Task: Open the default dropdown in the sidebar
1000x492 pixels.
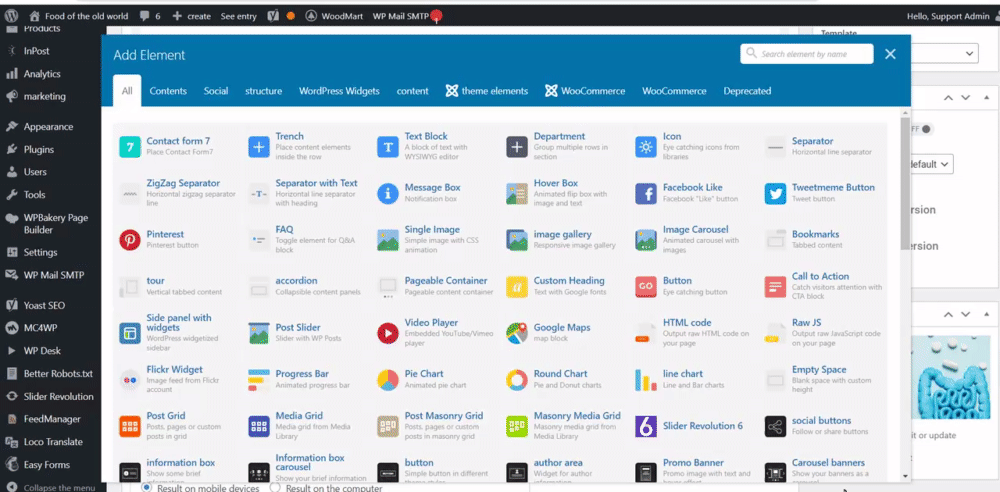Action: (932, 164)
